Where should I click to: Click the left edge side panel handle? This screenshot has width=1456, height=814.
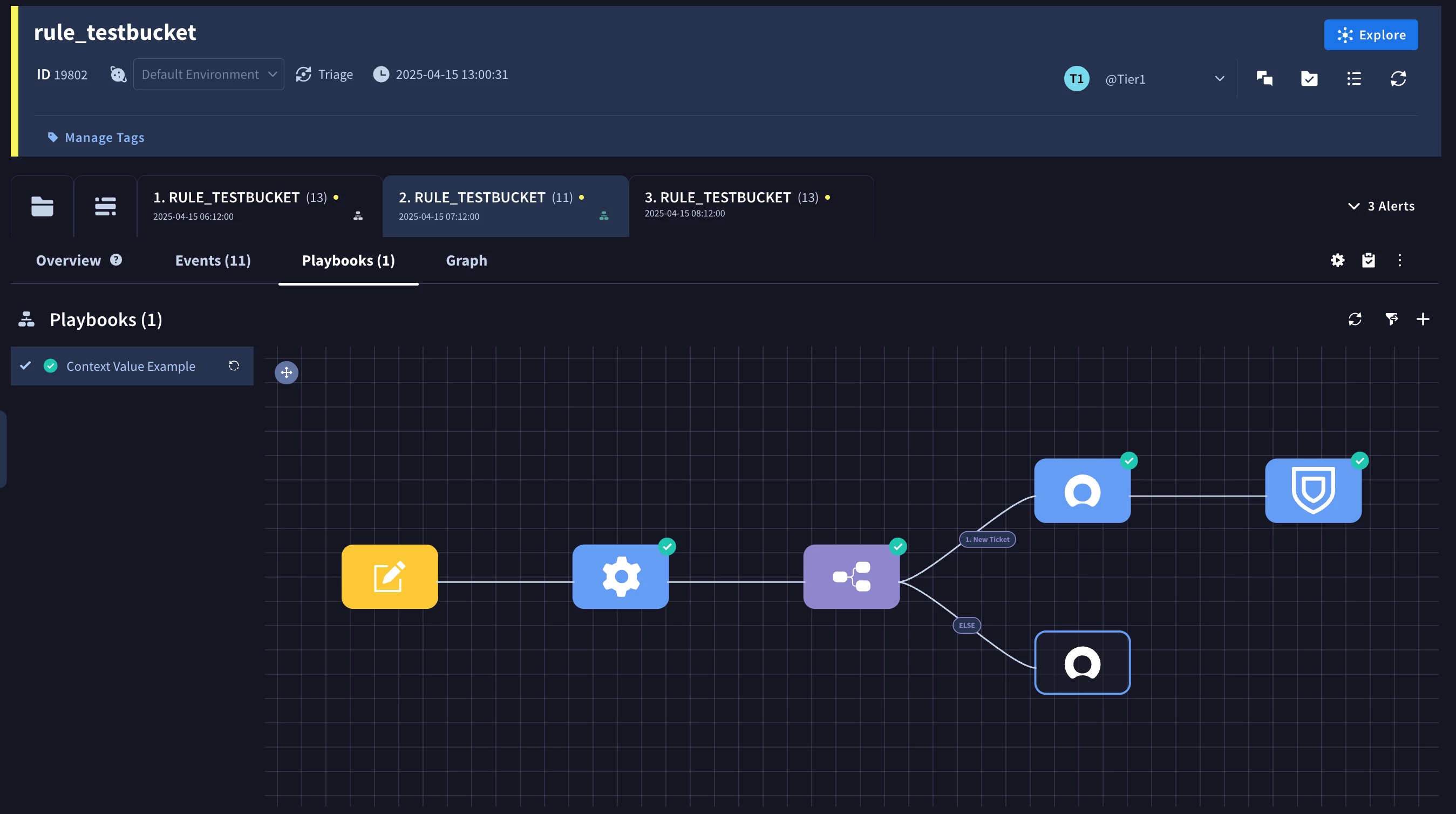click(x=3, y=450)
